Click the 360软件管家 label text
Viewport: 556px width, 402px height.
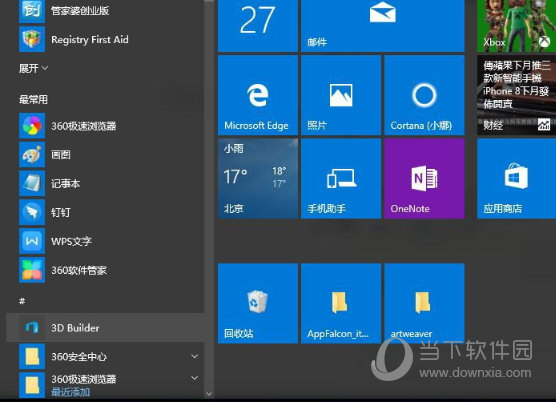(79, 270)
